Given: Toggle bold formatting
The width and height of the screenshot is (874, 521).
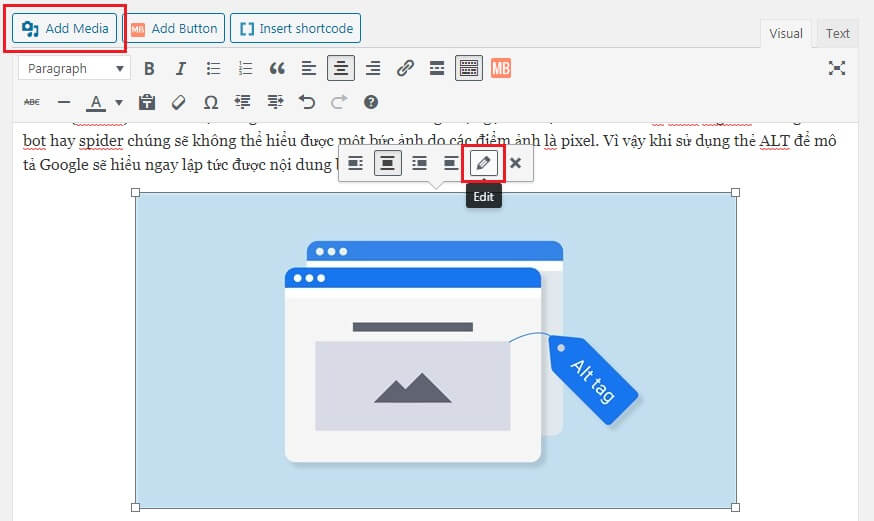Looking at the screenshot, I should 149,69.
